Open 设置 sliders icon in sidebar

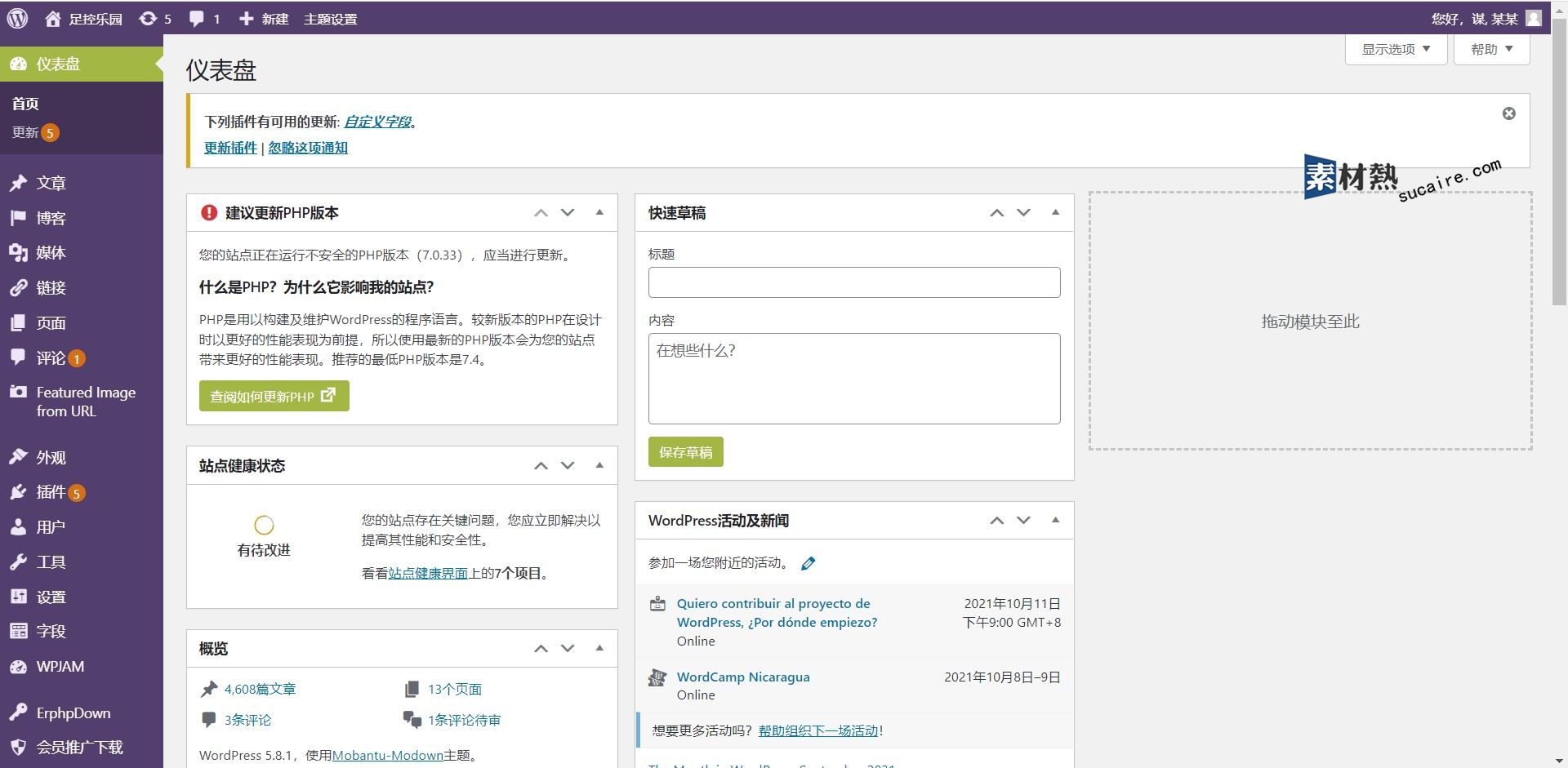[18, 597]
